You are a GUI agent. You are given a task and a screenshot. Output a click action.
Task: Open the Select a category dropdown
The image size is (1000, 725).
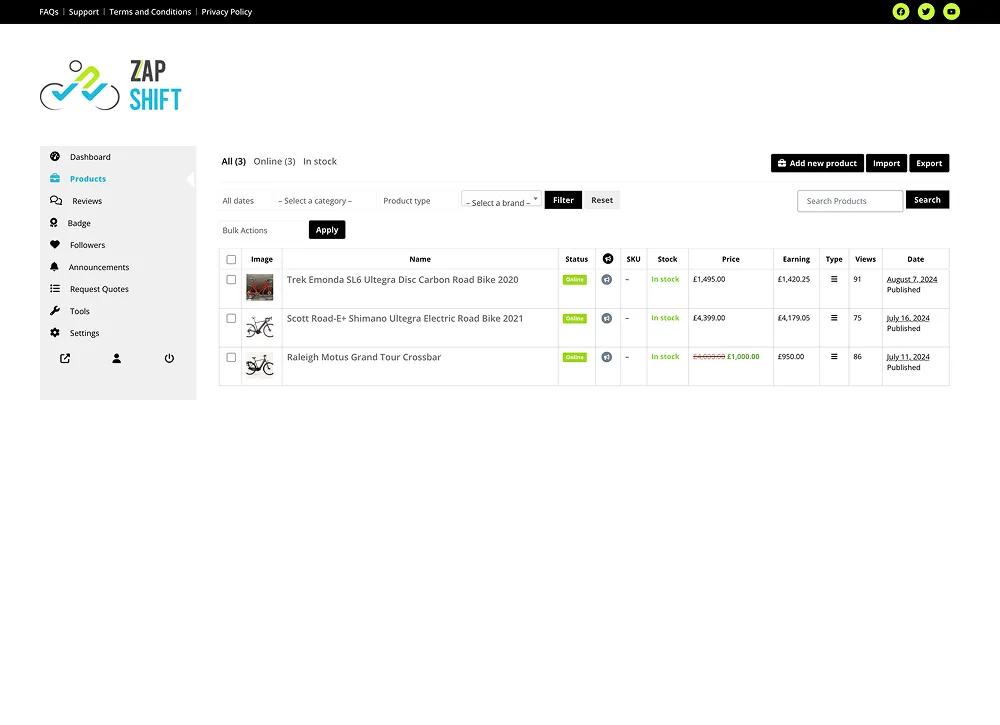[317, 200]
